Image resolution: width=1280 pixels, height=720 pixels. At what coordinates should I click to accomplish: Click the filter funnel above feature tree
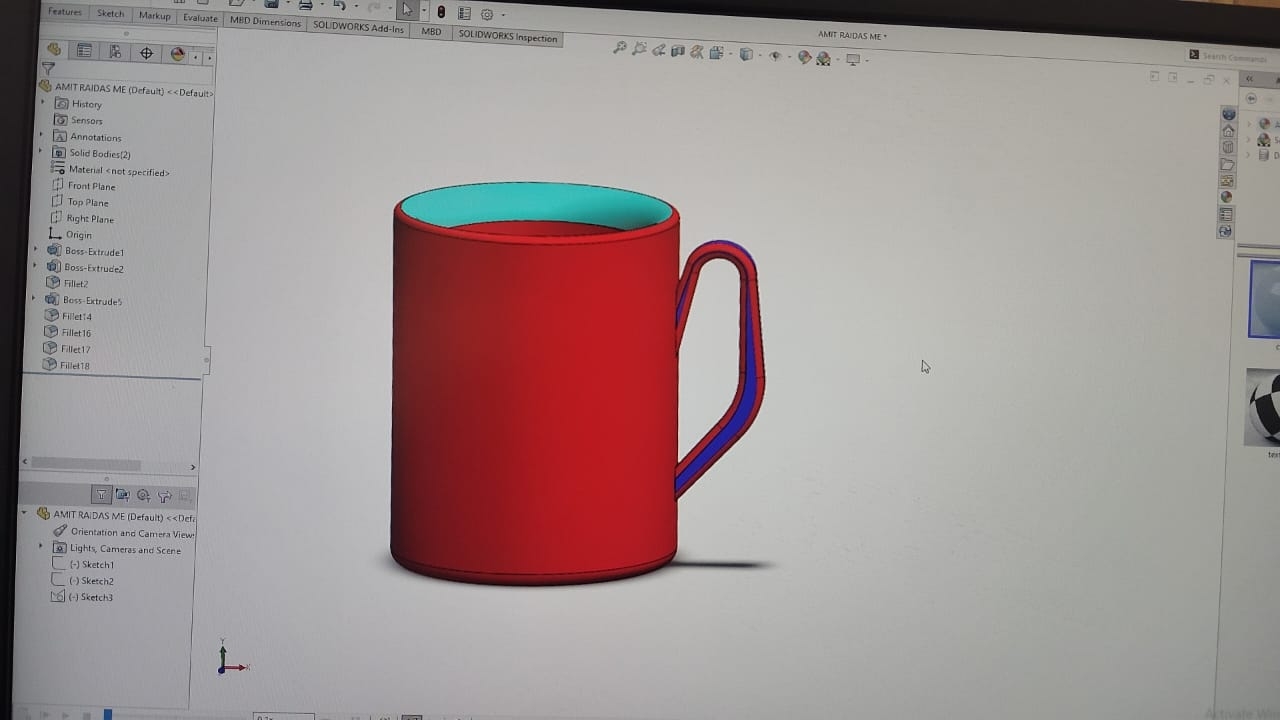(x=48, y=69)
